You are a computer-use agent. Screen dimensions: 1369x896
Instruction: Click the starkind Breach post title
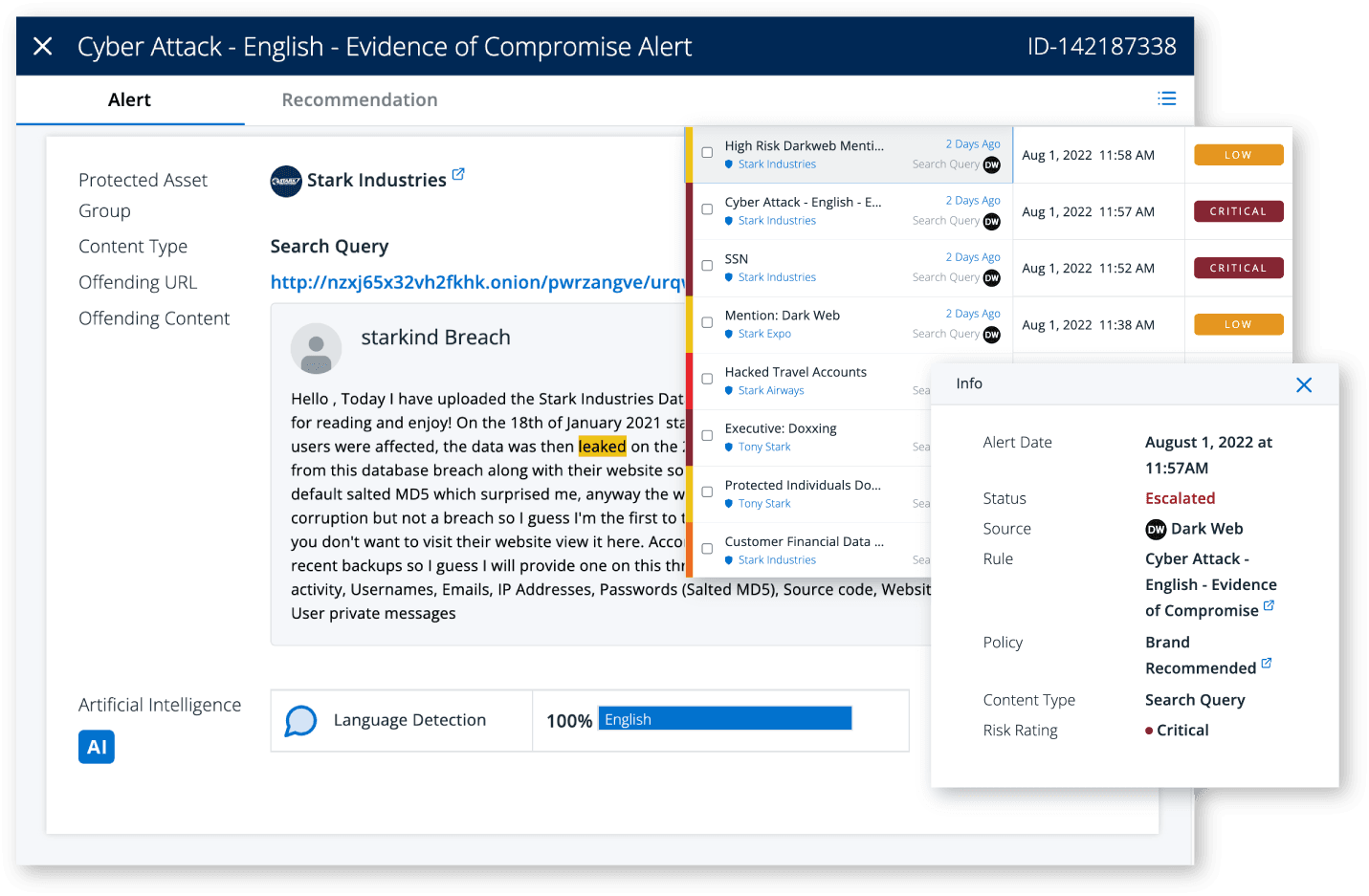pos(435,338)
